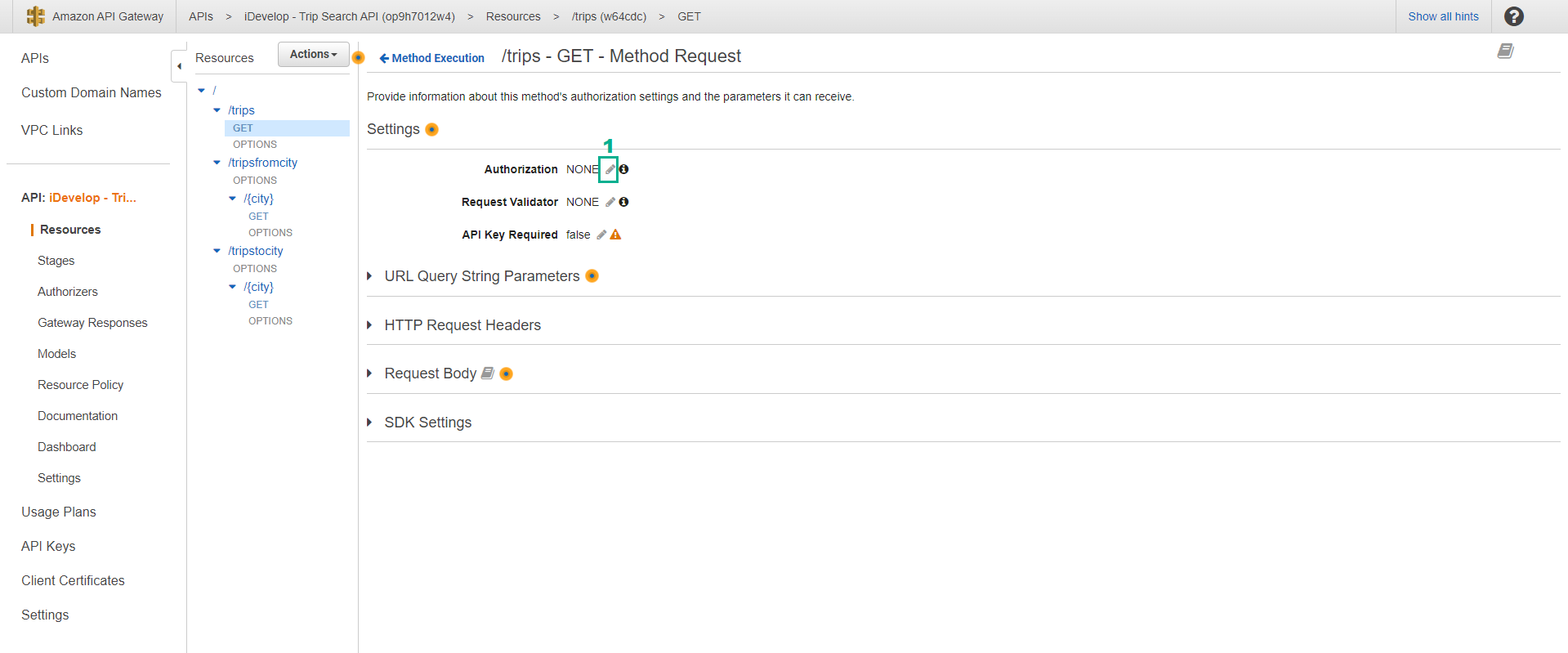This screenshot has width=1568, height=653.
Task: Open Resource Policy in navigation
Action: pyautogui.click(x=81, y=385)
